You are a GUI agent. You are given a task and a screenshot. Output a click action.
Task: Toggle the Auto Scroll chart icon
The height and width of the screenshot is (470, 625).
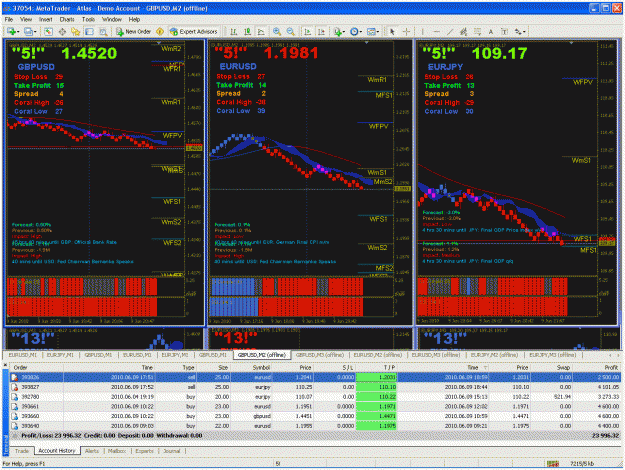coord(307,31)
